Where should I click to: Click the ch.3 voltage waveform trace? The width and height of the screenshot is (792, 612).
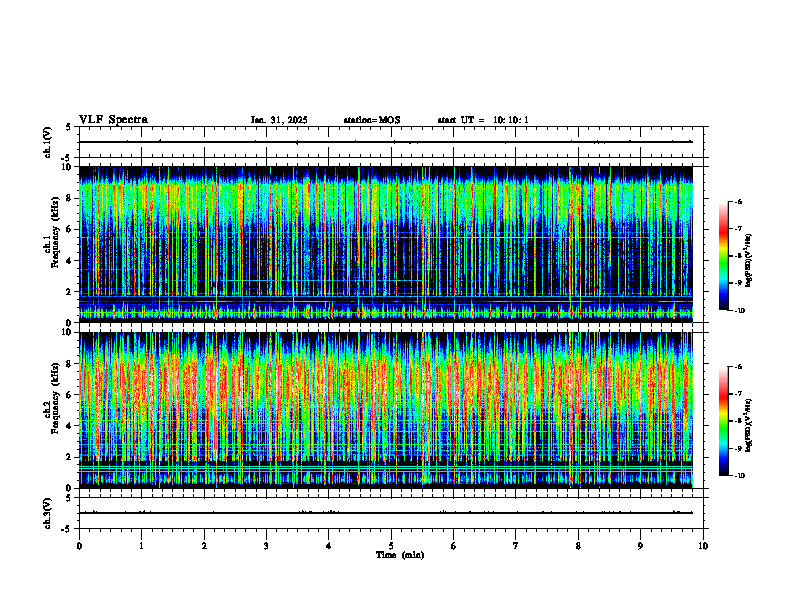(x=386, y=513)
